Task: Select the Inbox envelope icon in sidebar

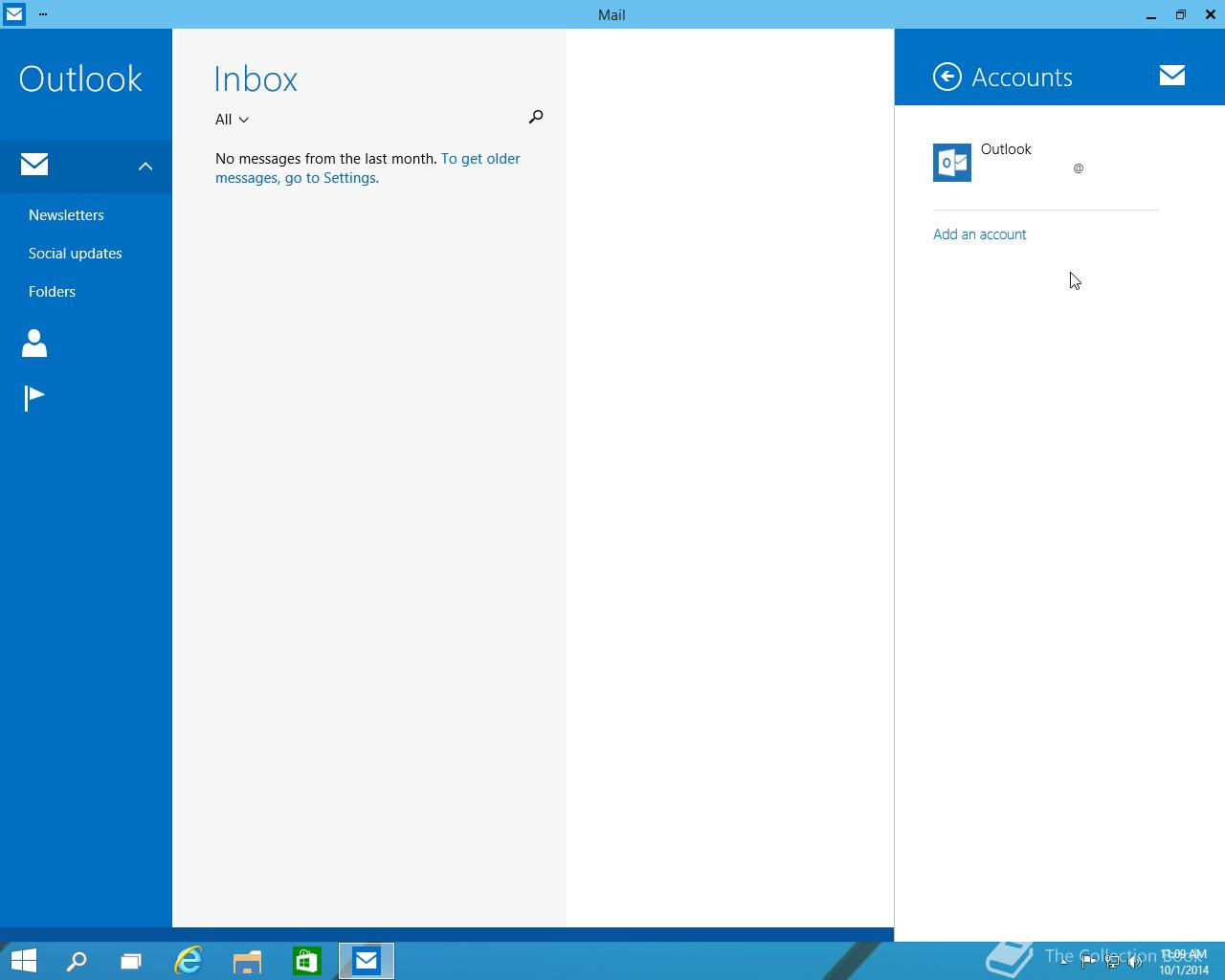Action: [x=34, y=165]
